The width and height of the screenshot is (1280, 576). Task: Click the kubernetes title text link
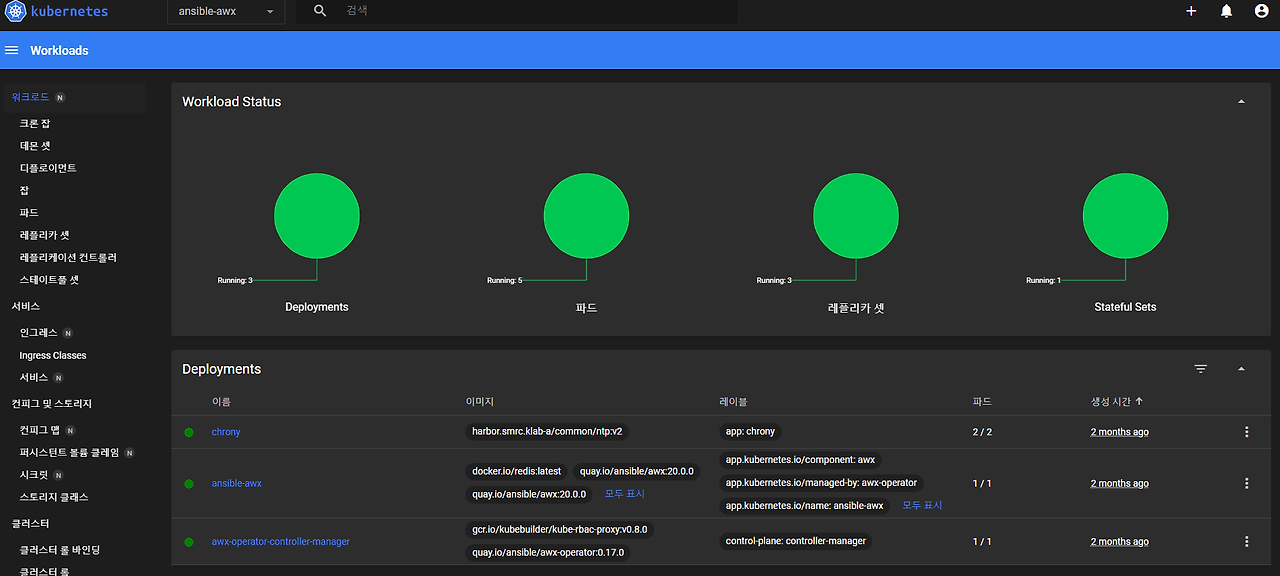point(69,11)
